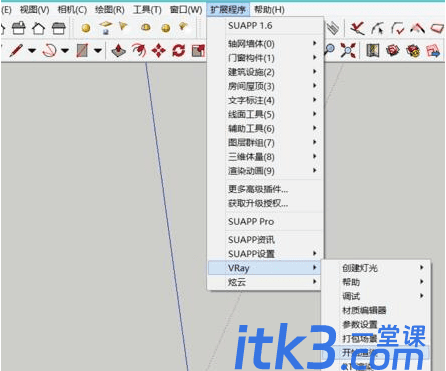Select the front view house icon
Image resolution: width=446 pixels, height=371 pixels.
coord(38,28)
